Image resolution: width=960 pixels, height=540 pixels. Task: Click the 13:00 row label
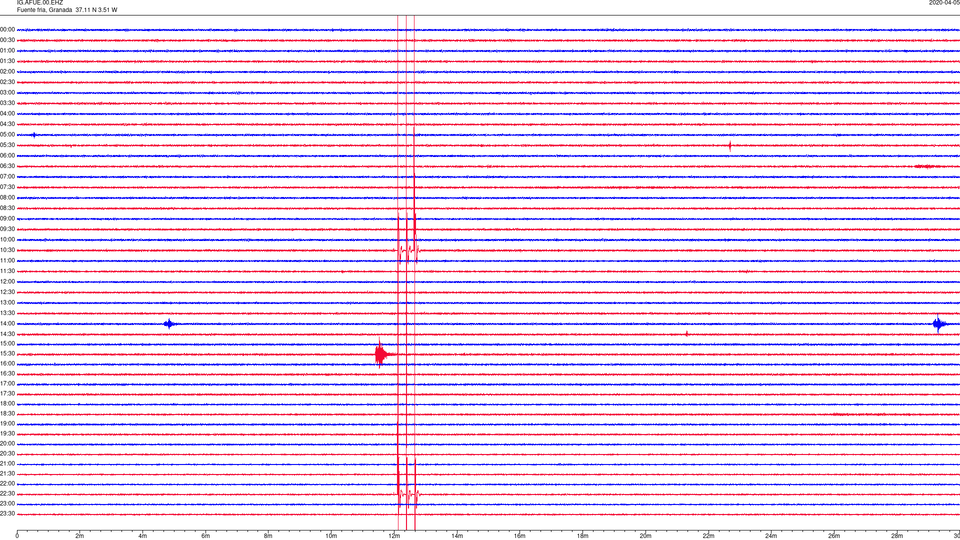pyautogui.click(x=7, y=302)
